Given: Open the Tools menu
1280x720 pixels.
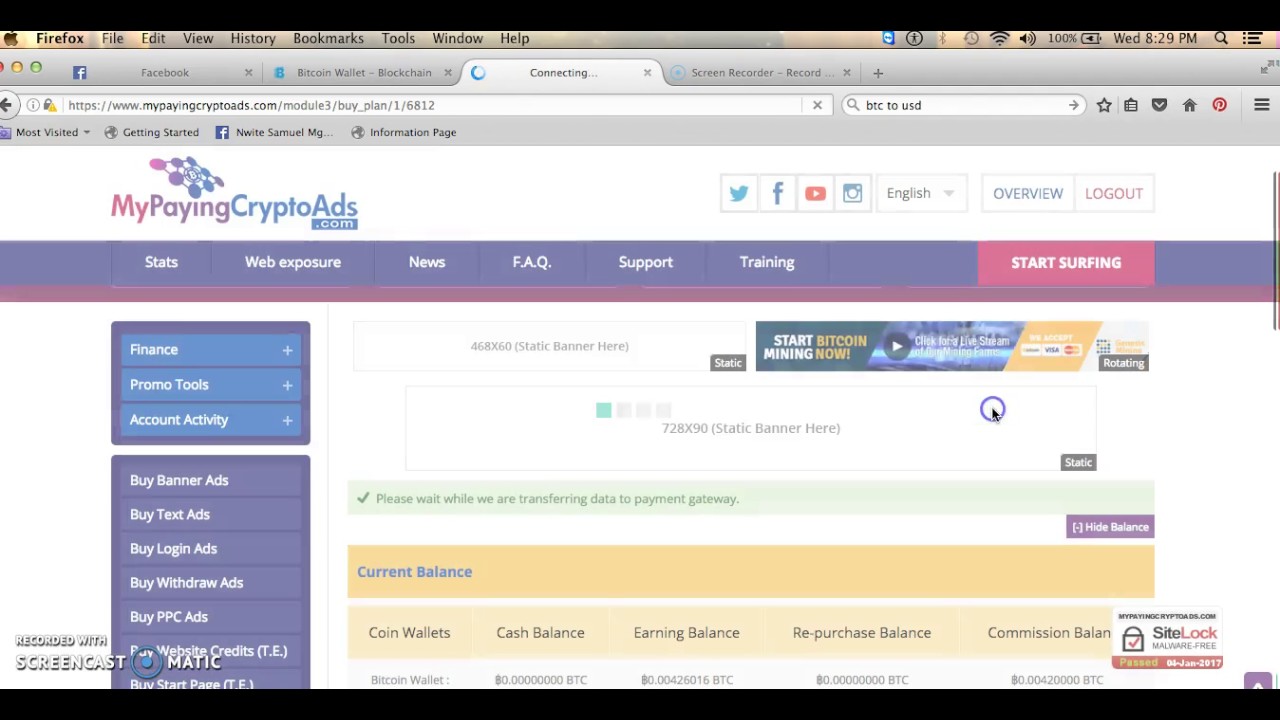Looking at the screenshot, I should [x=398, y=38].
